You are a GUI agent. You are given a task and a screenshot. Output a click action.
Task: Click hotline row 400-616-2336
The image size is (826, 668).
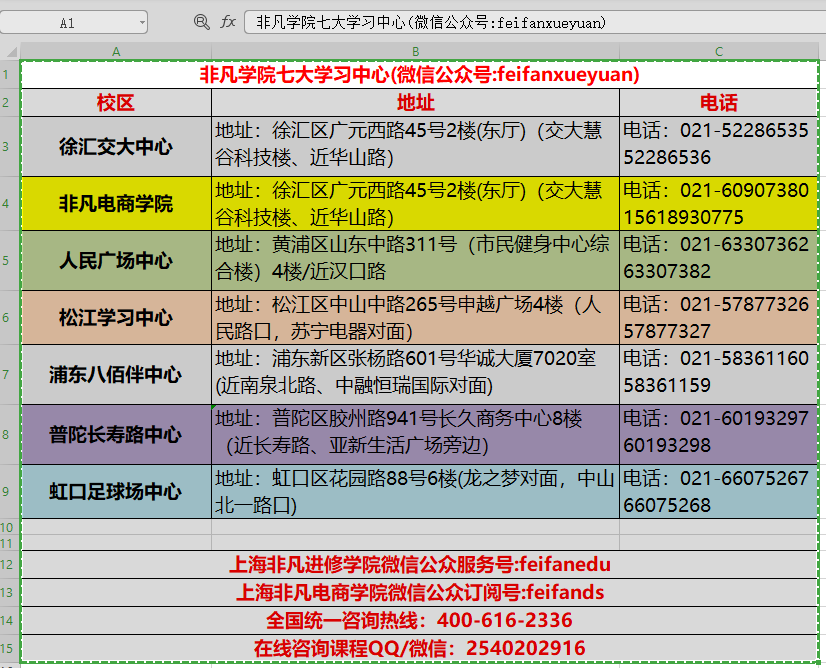coord(419,621)
